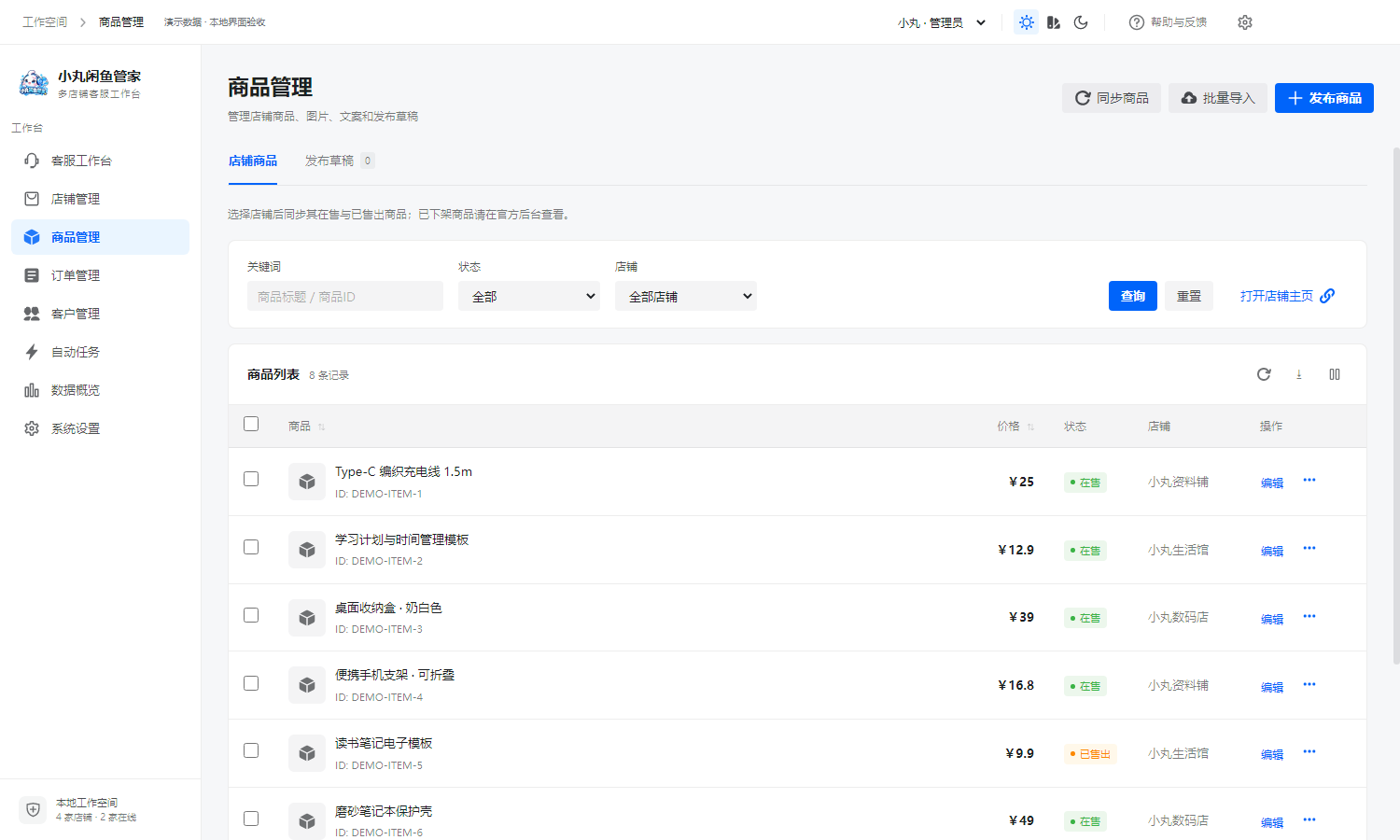Focus the 关键词 search input field
This screenshot has height=840, width=1400.
coord(345,296)
